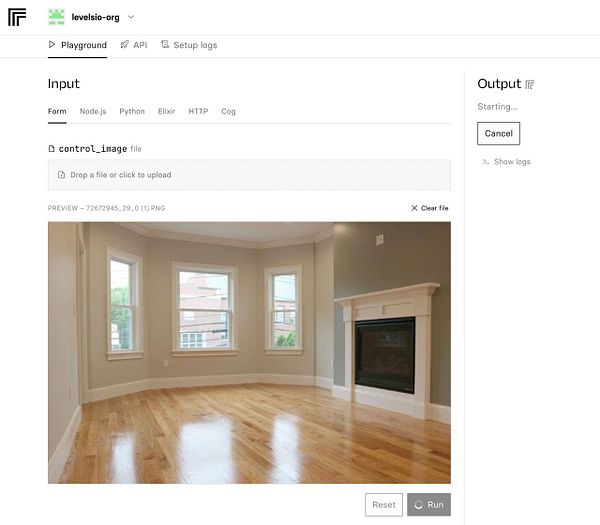The image size is (600, 525).
Task: Switch to the Playground tab
Action: (77, 45)
